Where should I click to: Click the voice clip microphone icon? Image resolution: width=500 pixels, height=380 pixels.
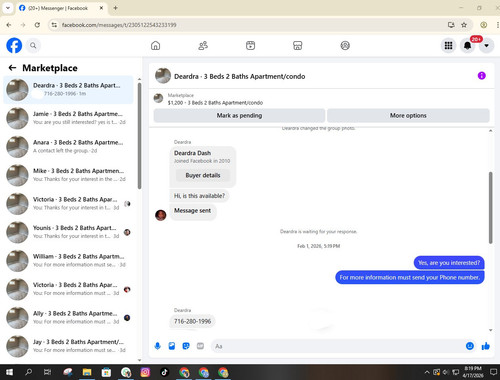(x=158, y=346)
